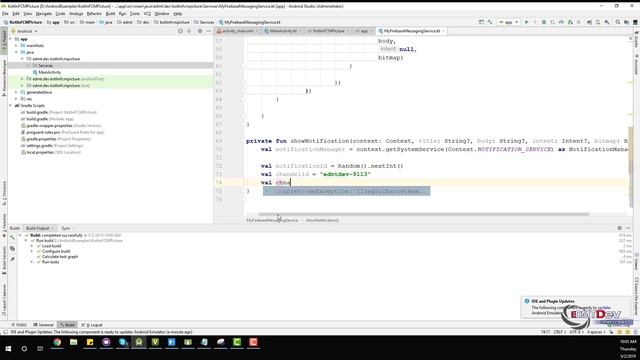Click locate/scroll-to-source icon in Project panel header

(180, 31)
